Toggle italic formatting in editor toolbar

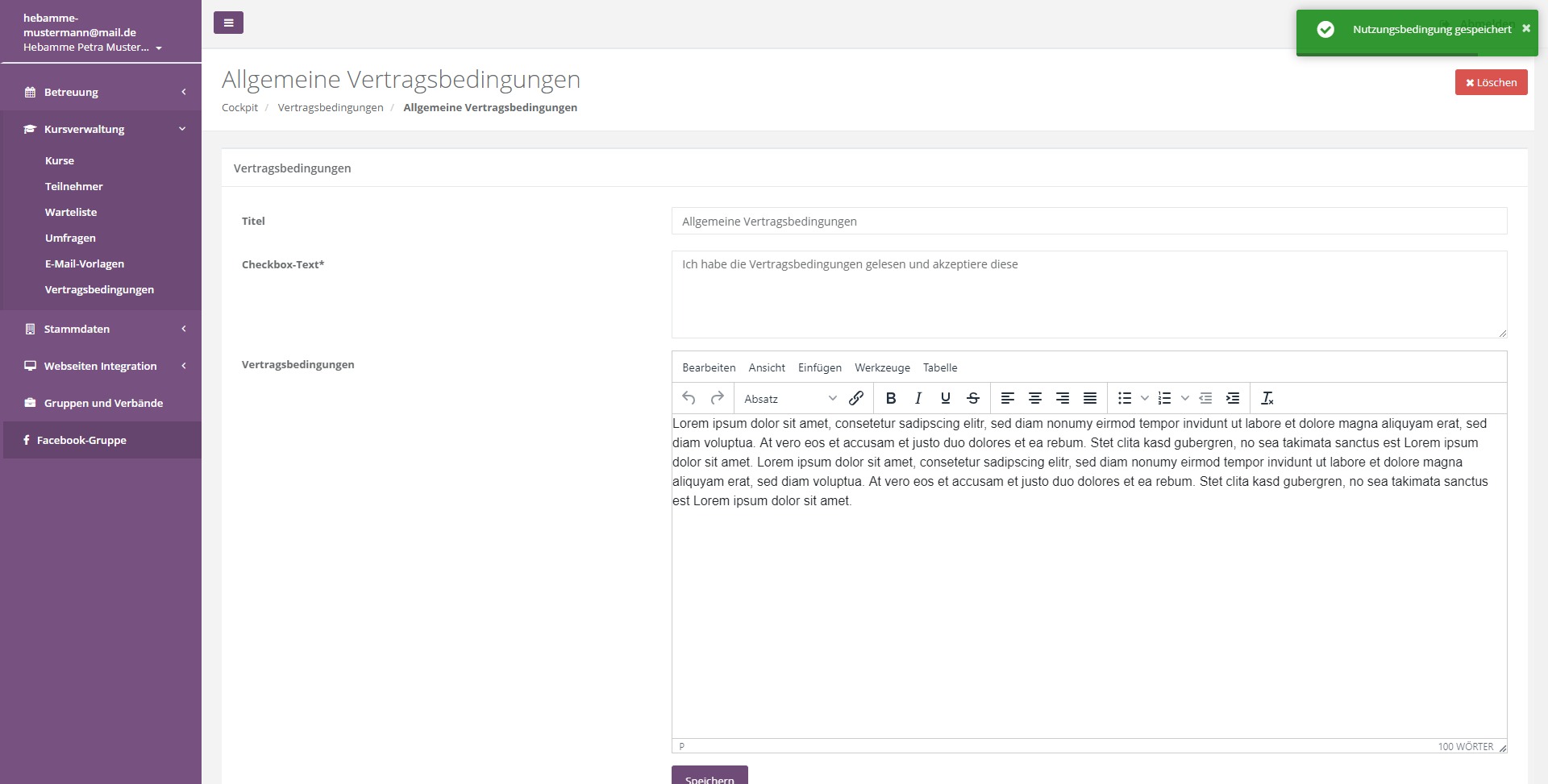pyautogui.click(x=918, y=398)
